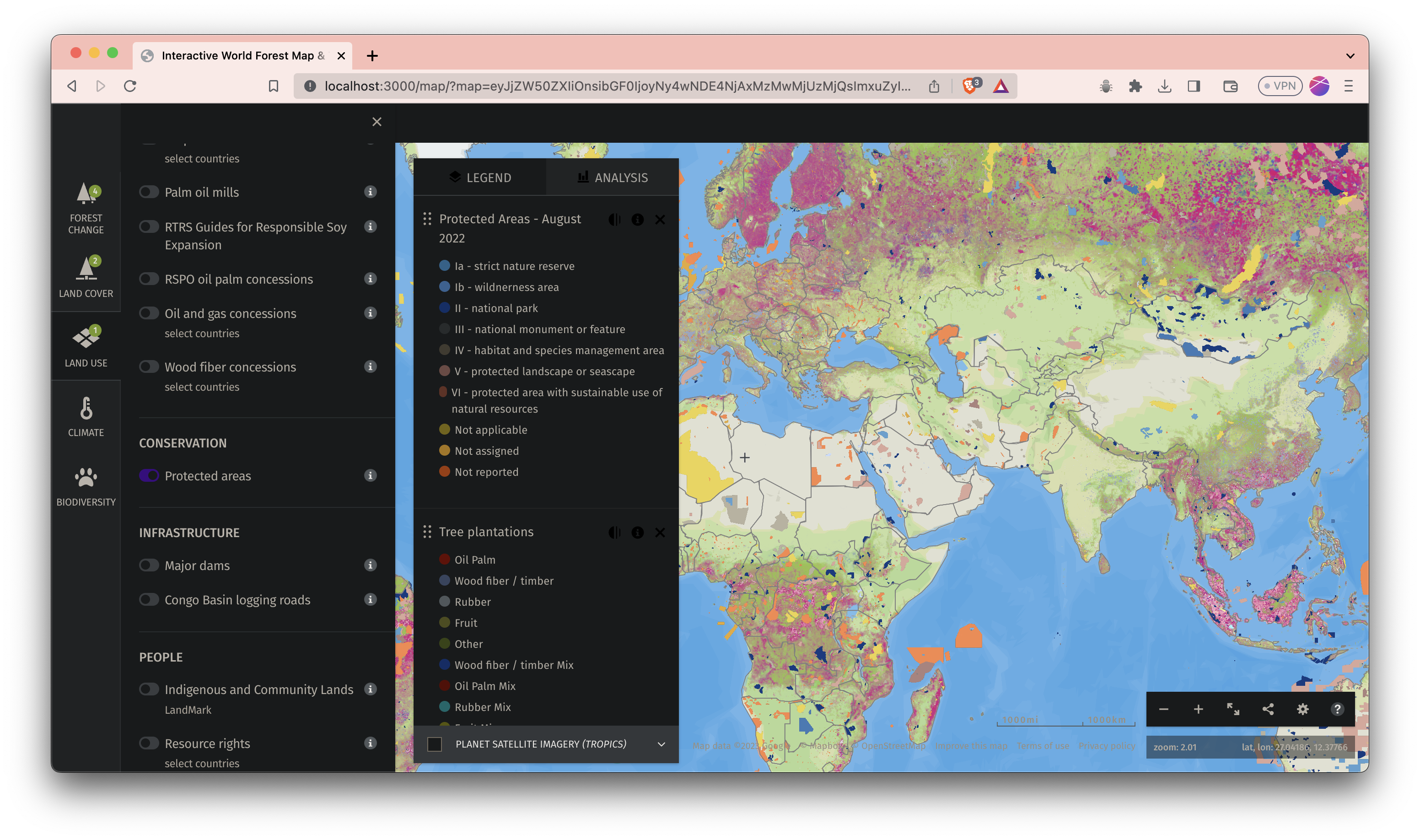The height and width of the screenshot is (840, 1420).
Task: Click map help question mark icon
Action: (1337, 709)
